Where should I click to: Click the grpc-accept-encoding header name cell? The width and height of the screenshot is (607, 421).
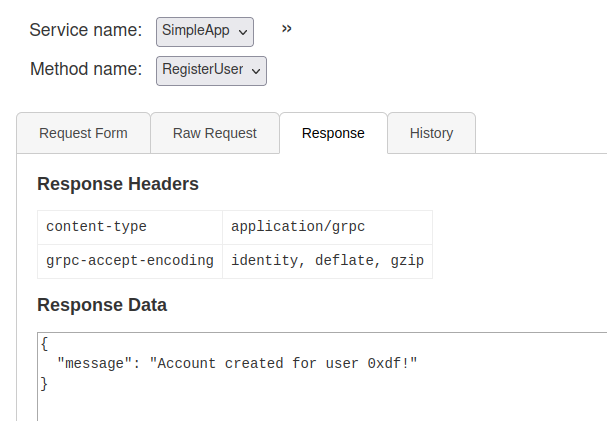pyautogui.click(x=129, y=261)
